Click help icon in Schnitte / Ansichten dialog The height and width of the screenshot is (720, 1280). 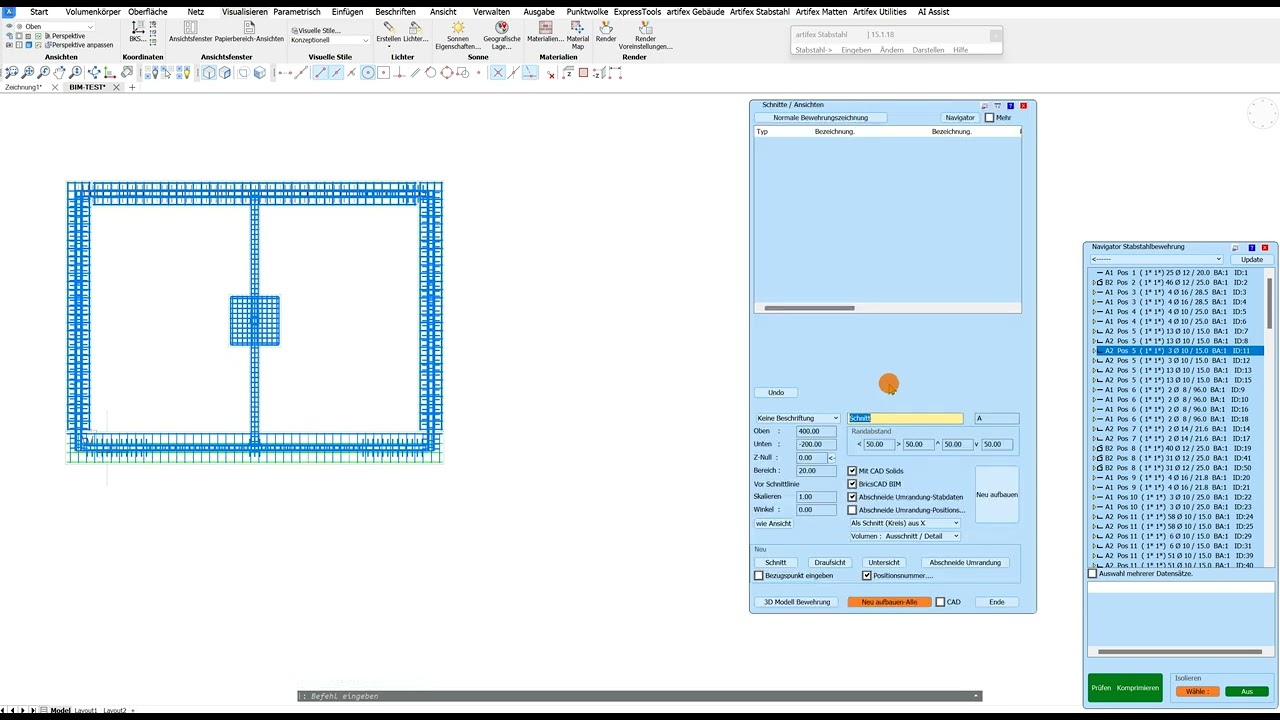coord(1010,105)
